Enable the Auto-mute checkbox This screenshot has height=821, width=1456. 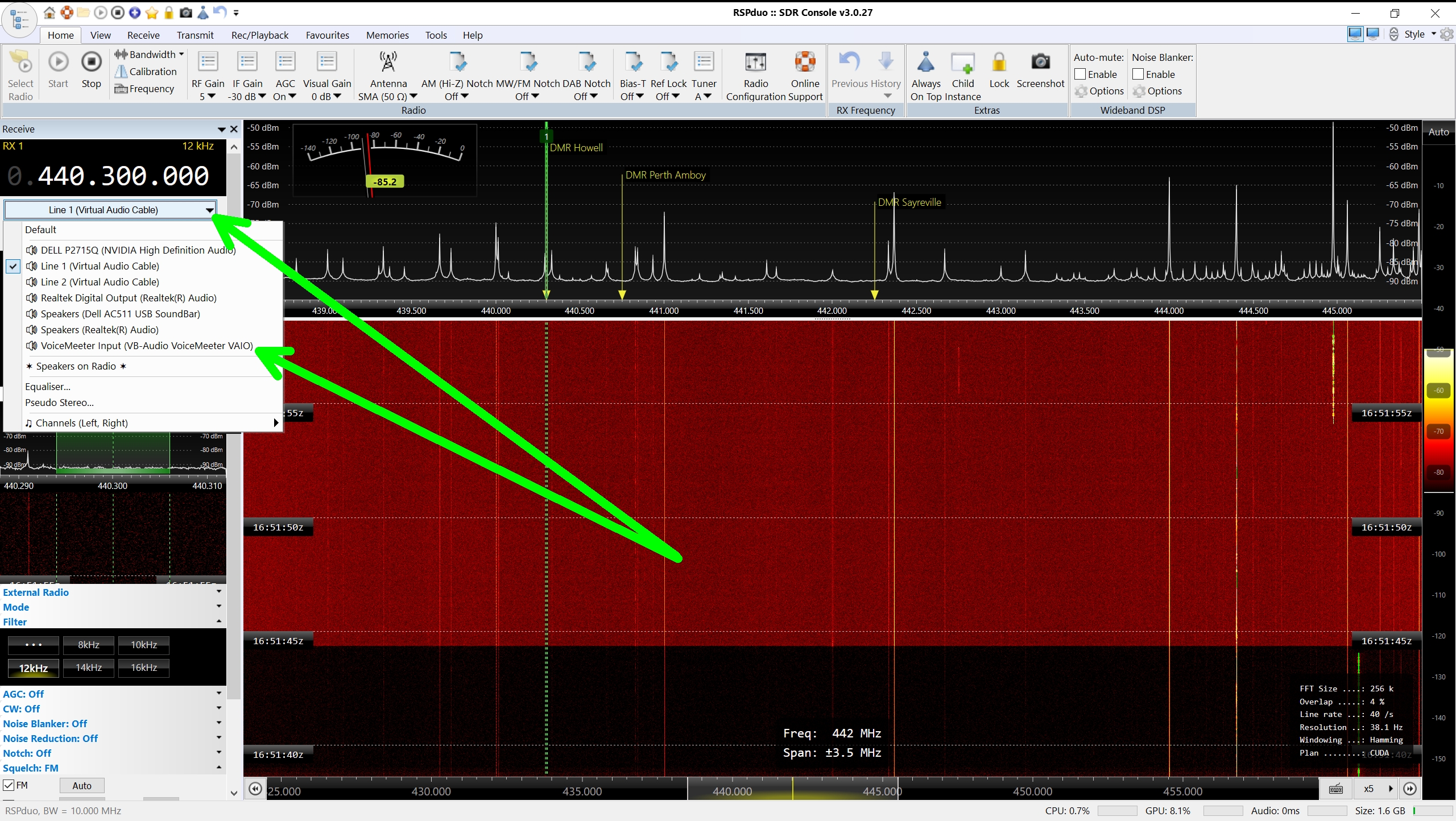[1080, 74]
